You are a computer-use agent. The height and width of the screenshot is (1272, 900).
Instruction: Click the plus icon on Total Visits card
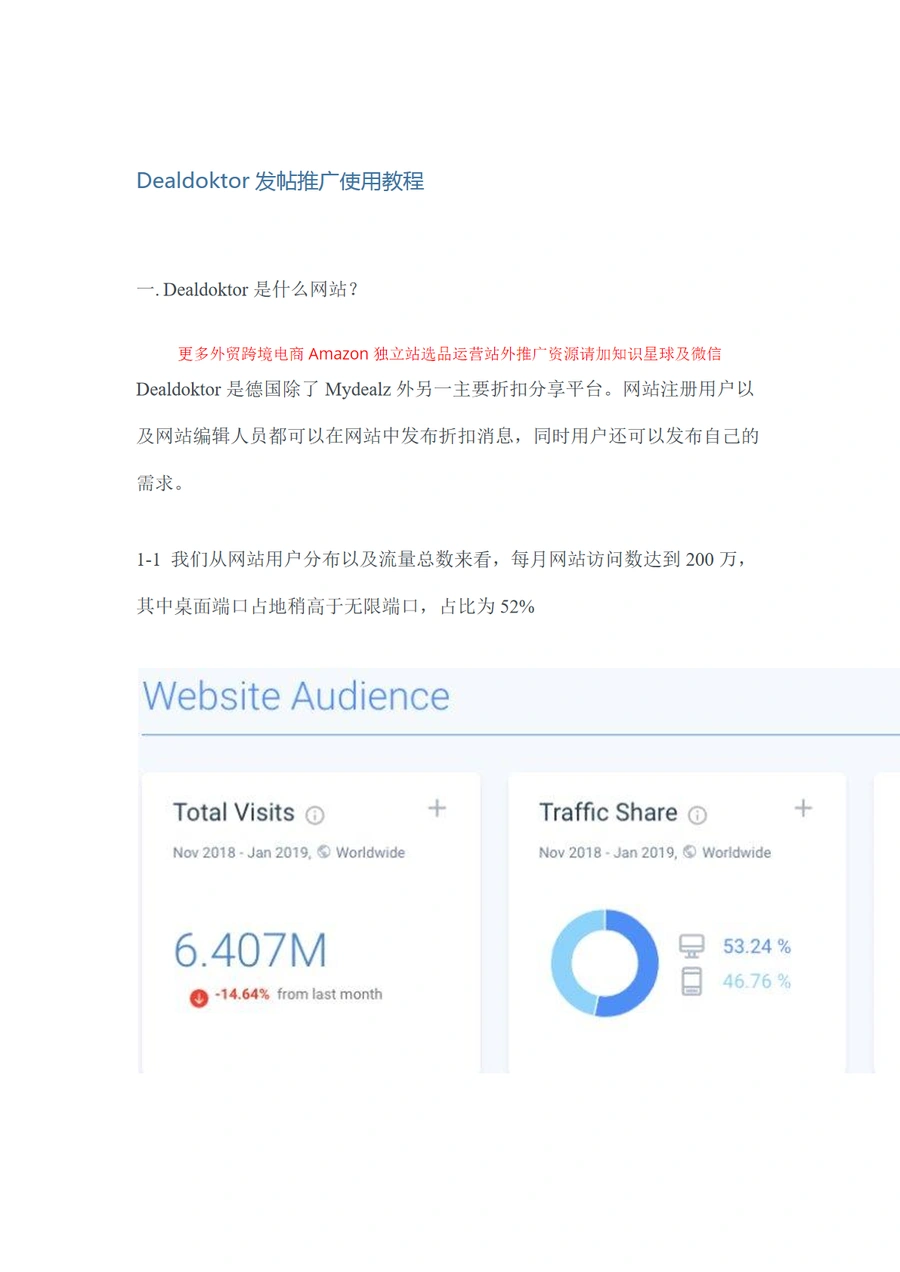click(x=437, y=808)
